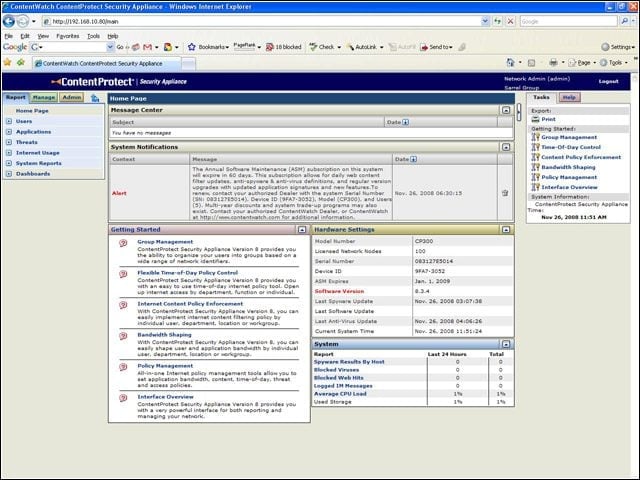Expand the Users tree node
640x480 pixels.
pyautogui.click(x=9, y=121)
